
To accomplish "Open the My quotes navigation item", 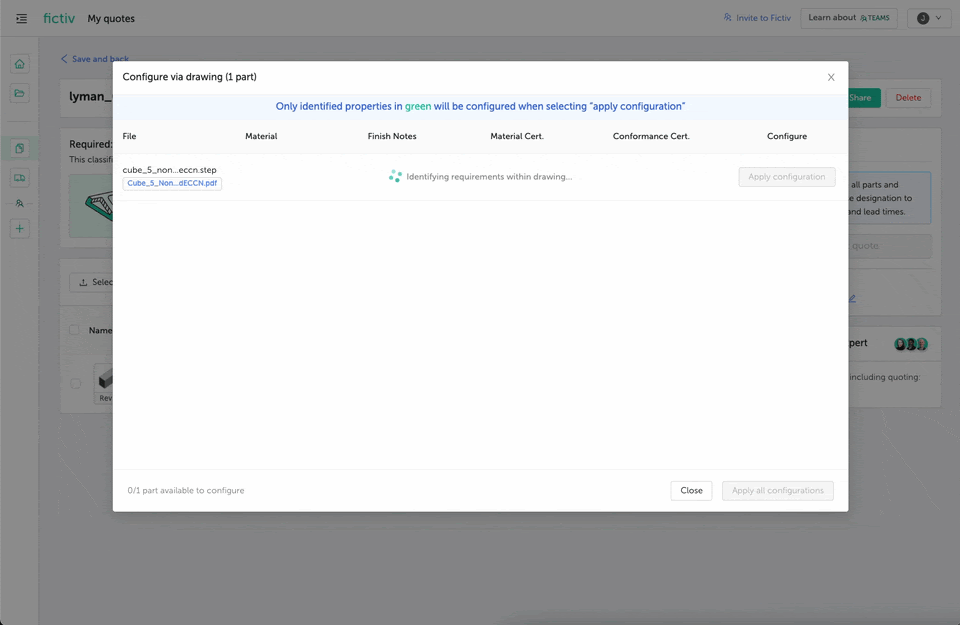I will click(x=113, y=18).
